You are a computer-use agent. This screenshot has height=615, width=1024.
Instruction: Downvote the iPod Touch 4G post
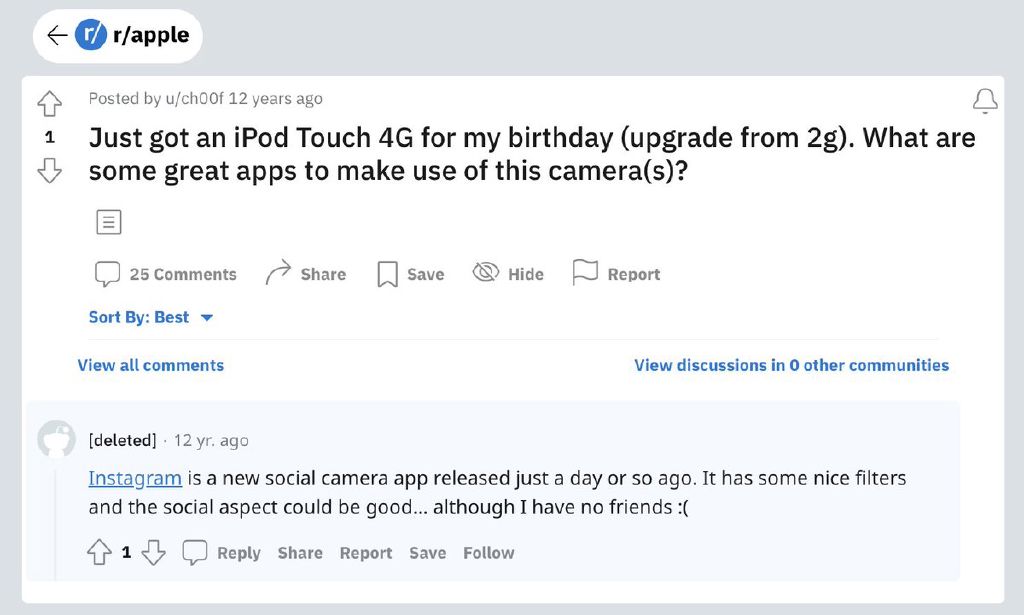49,172
